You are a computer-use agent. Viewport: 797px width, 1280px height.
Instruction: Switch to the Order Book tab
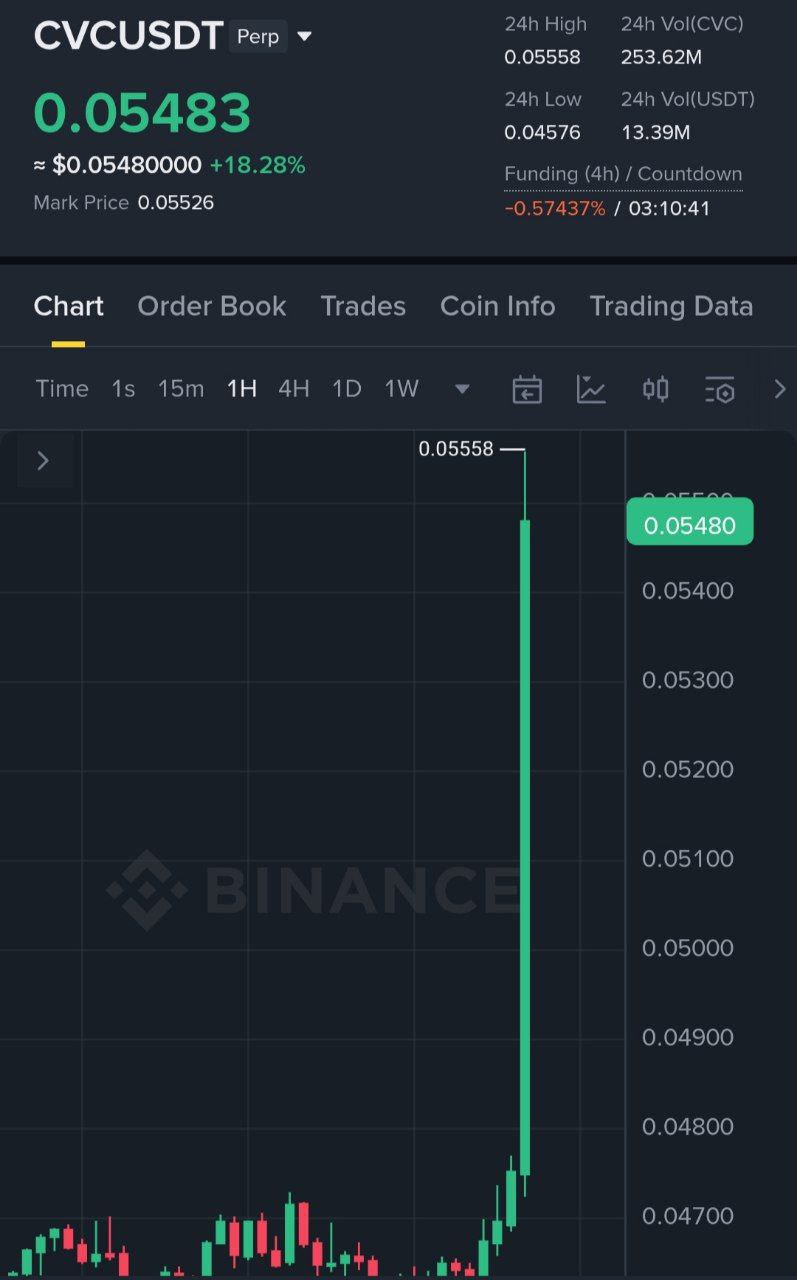click(x=212, y=306)
